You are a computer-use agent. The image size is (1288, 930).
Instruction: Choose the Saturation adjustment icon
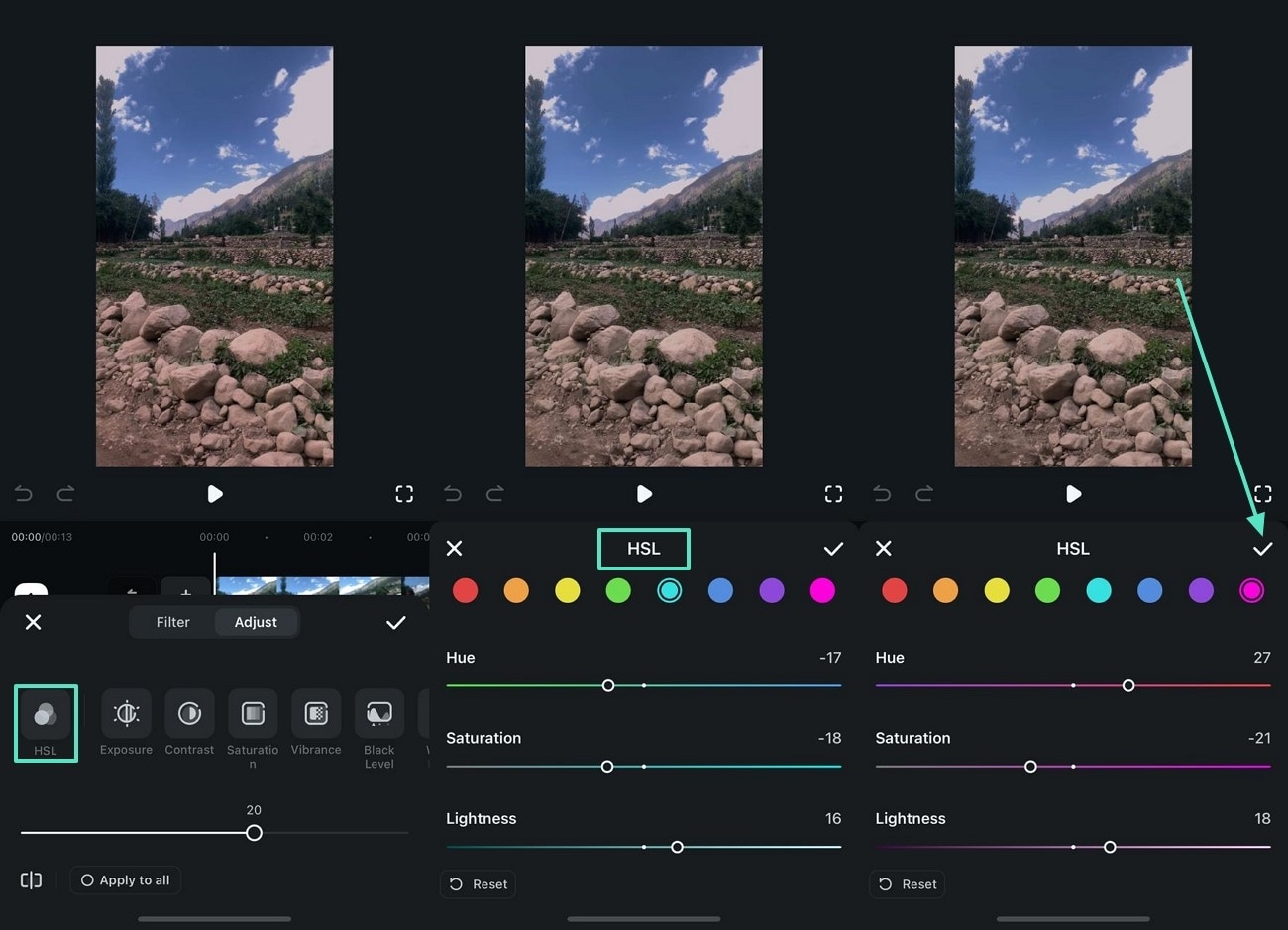click(253, 715)
